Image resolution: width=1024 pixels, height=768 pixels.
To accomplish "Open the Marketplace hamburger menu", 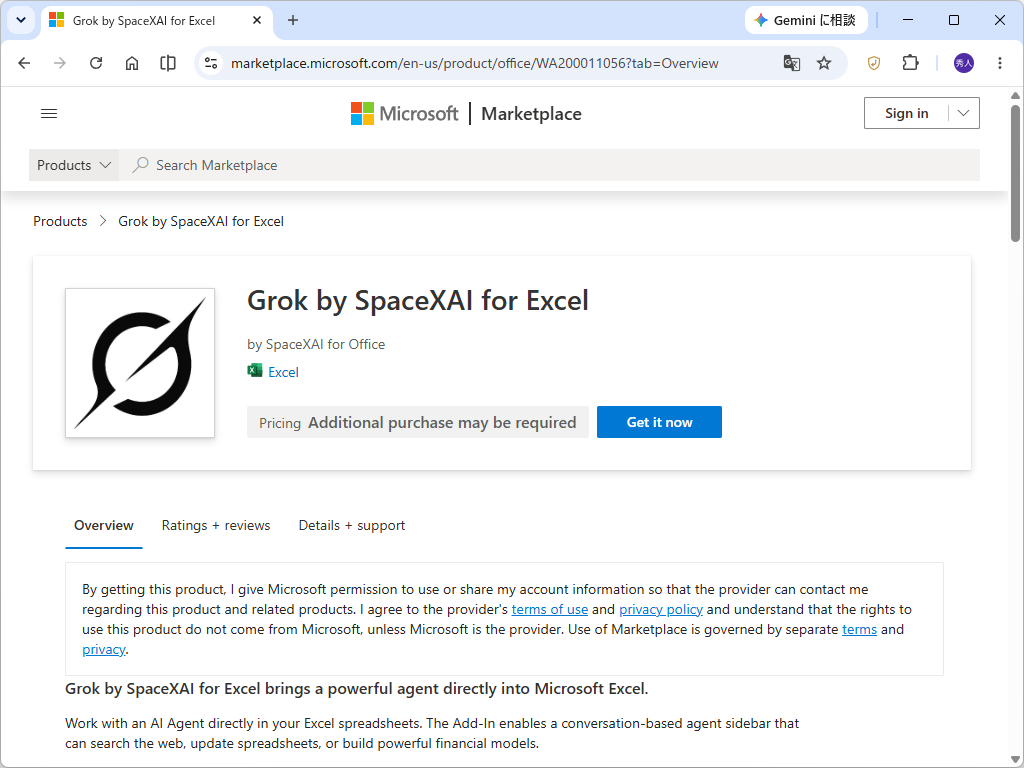I will click(49, 114).
